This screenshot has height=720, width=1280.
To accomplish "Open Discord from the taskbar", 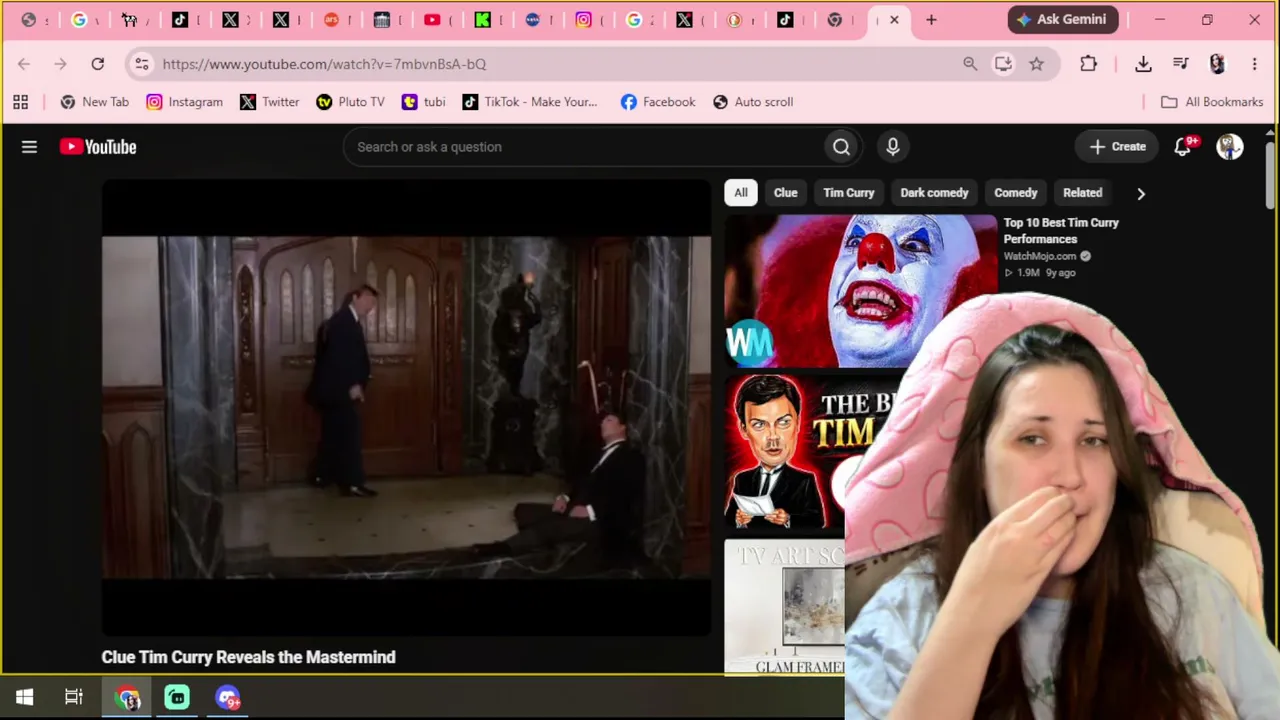I will [228, 697].
